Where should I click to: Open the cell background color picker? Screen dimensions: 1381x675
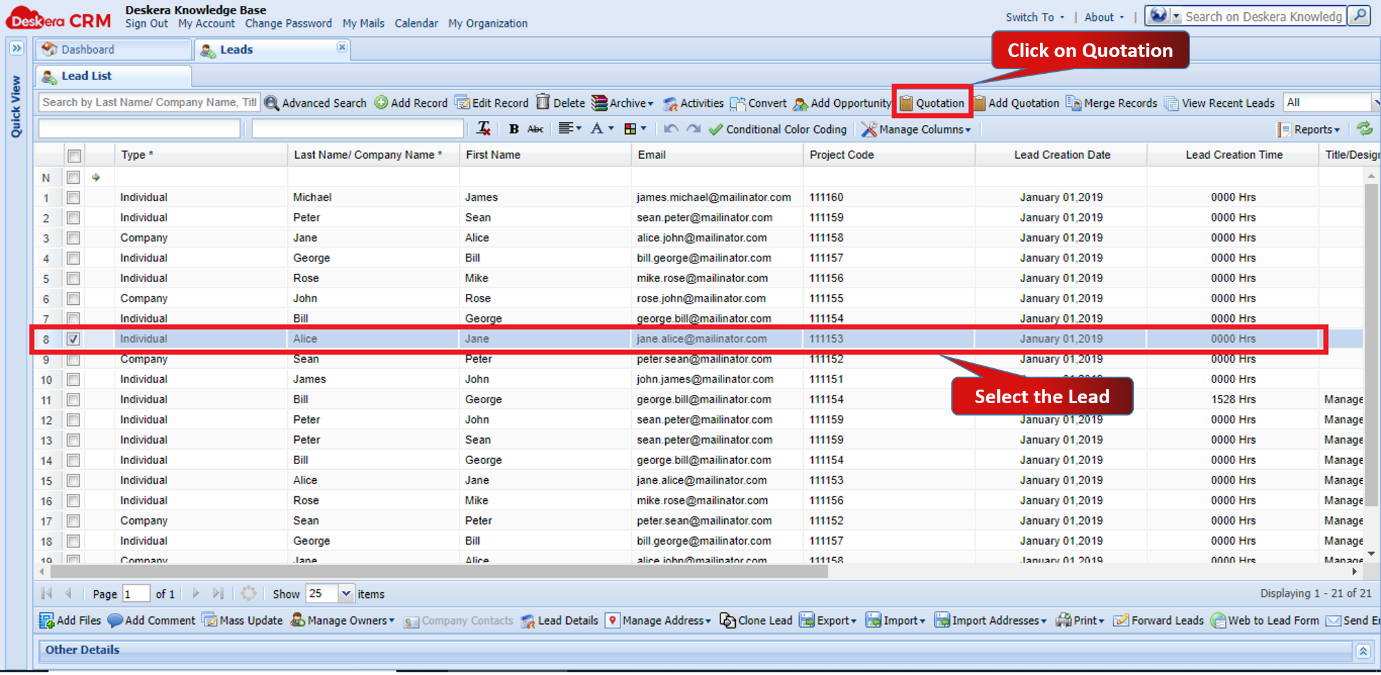coord(634,129)
